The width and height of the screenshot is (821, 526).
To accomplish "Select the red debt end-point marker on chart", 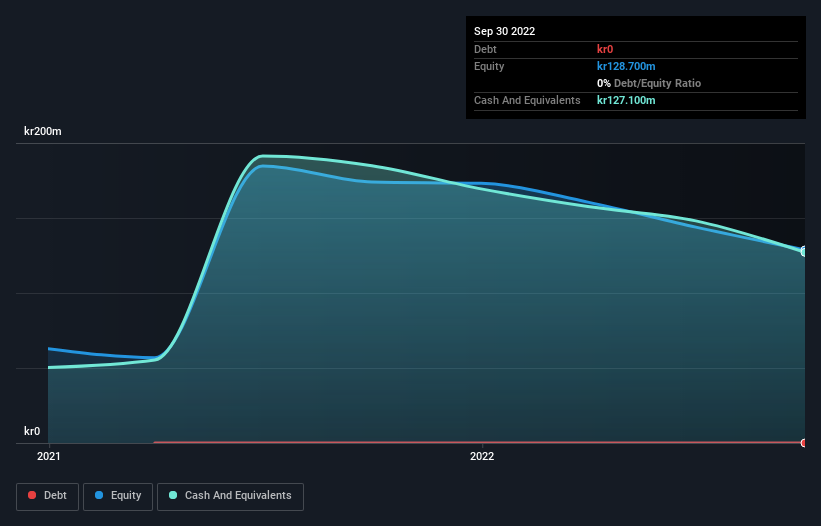I will tap(804, 443).
